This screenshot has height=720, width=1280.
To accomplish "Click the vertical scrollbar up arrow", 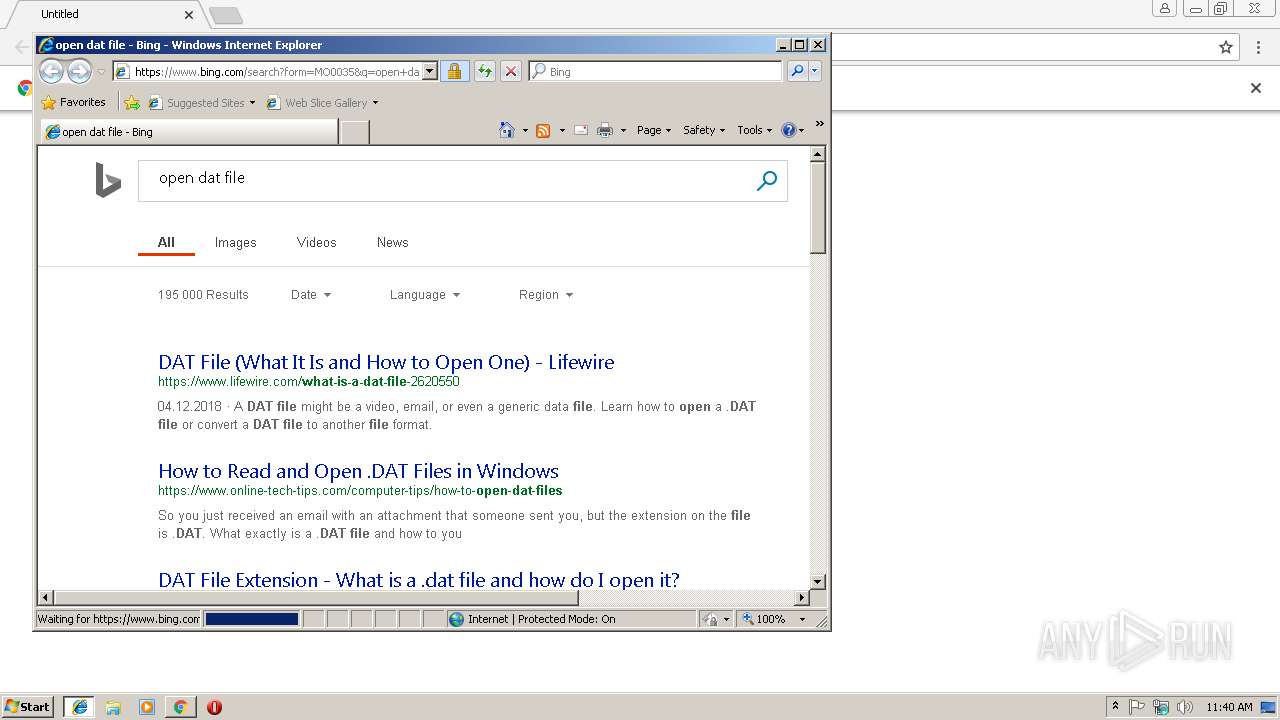I will pos(818,154).
